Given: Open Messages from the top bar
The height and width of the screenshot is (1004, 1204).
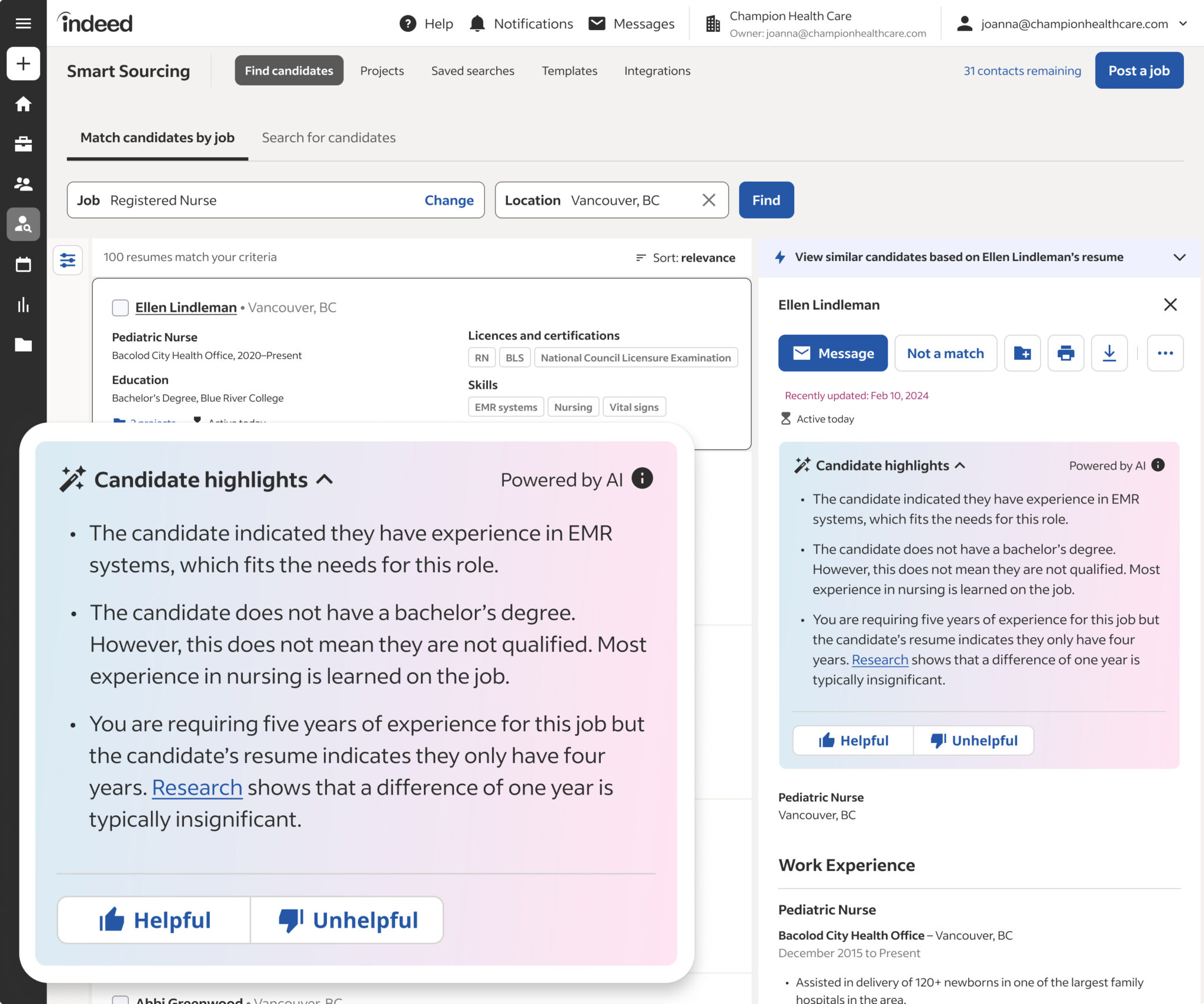Looking at the screenshot, I should click(x=631, y=24).
